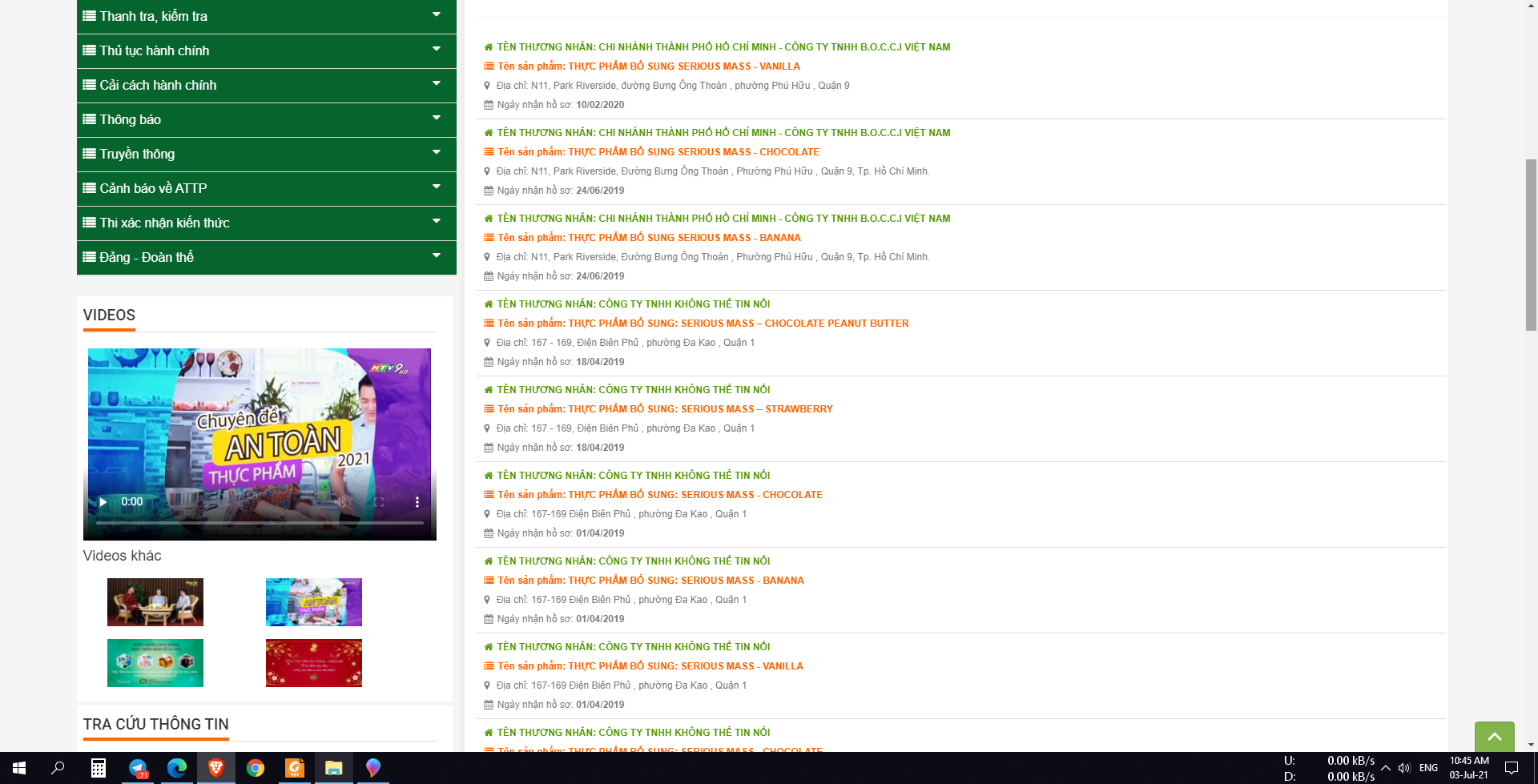Click the map pin icon in the Strawberry entry
Viewport: 1538px width, 784px height.
[x=487, y=428]
